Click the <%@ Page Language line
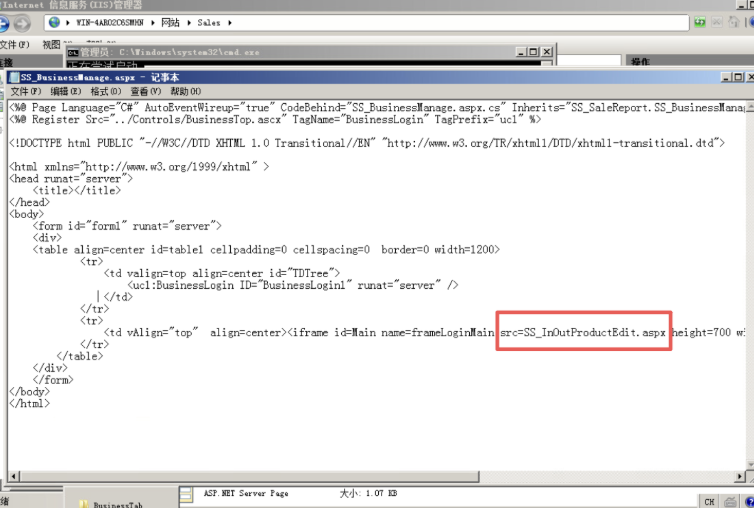754x508 pixels. 377,108
